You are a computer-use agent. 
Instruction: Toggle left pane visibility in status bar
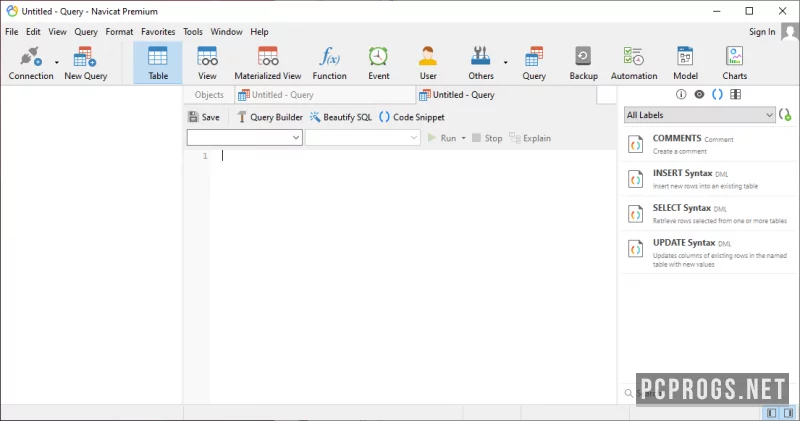771,413
